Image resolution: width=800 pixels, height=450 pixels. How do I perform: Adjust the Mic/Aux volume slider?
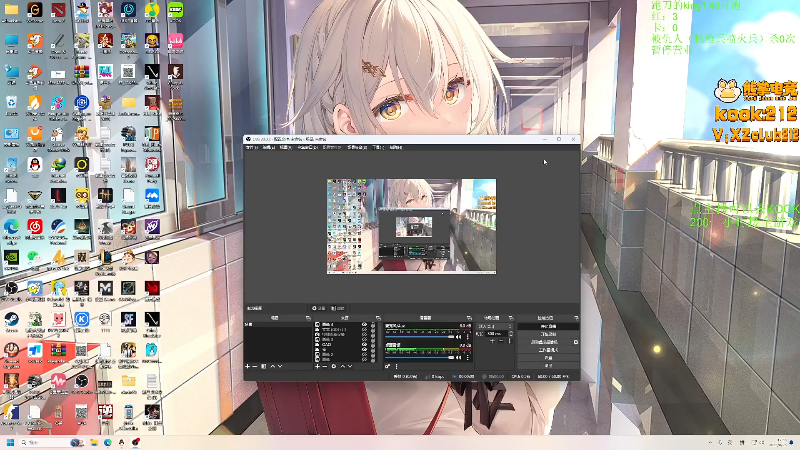point(420,337)
